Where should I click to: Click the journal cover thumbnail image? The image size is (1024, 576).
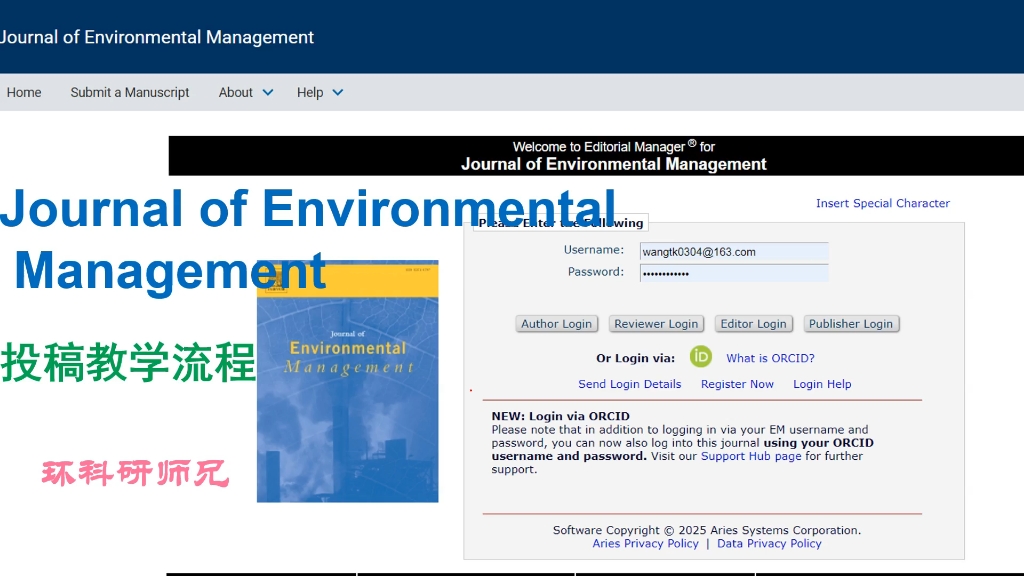tap(347, 381)
